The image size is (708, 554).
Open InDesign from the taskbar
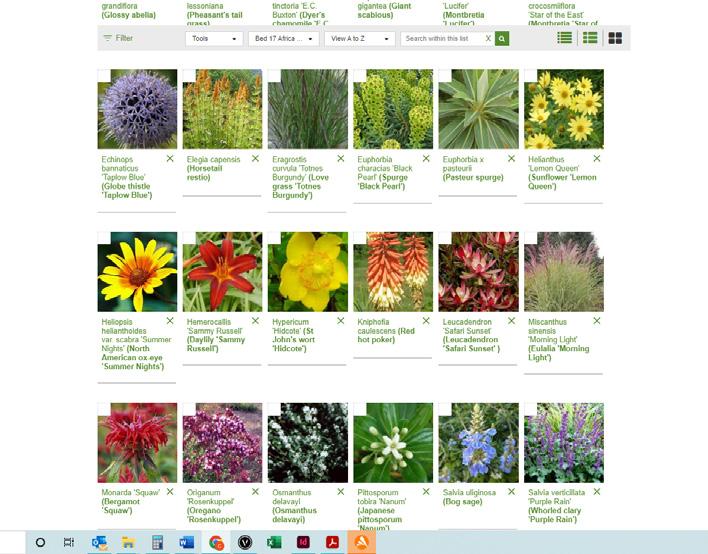click(x=303, y=542)
